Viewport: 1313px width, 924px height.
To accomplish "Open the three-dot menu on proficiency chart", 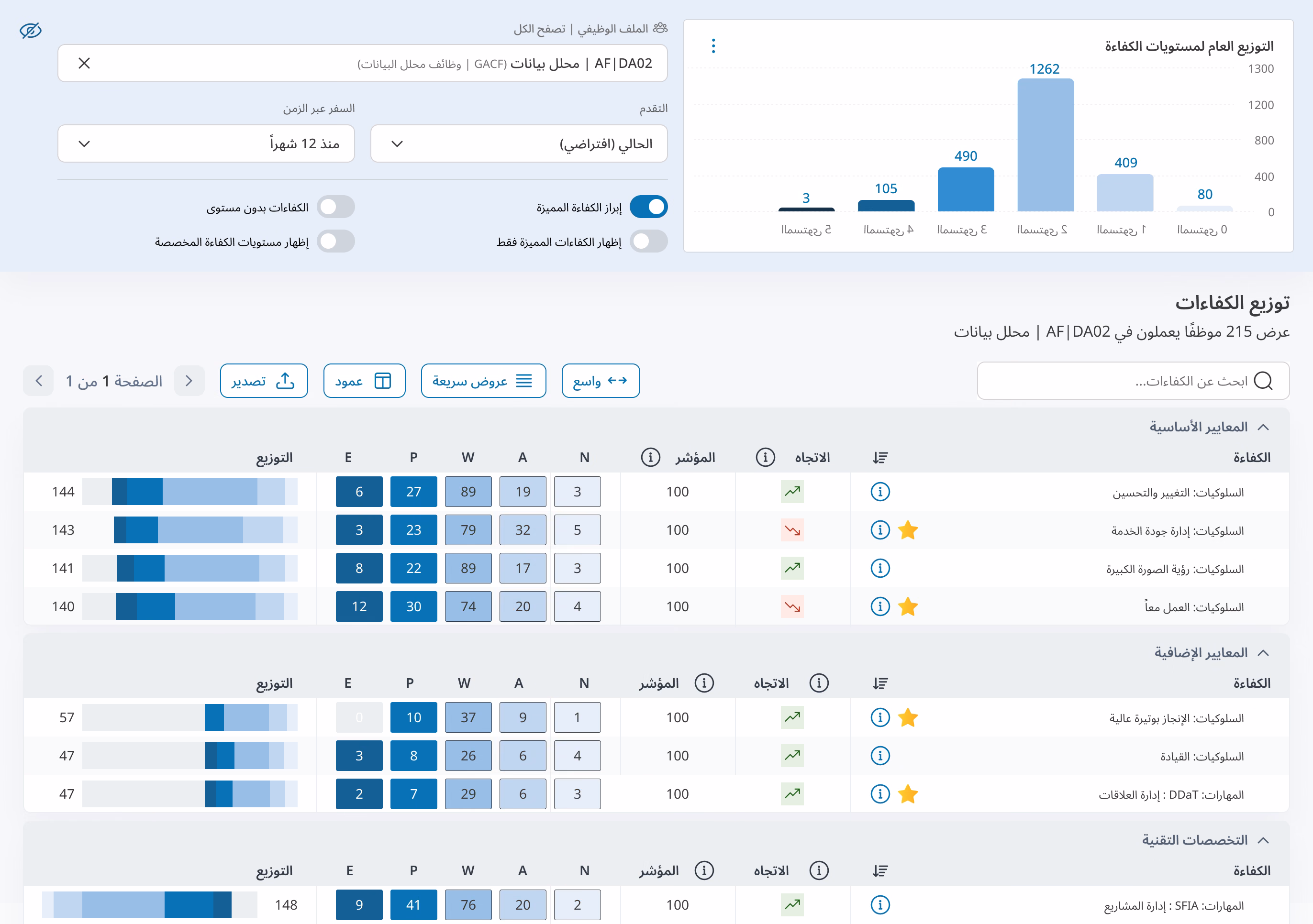I will 713,46.
